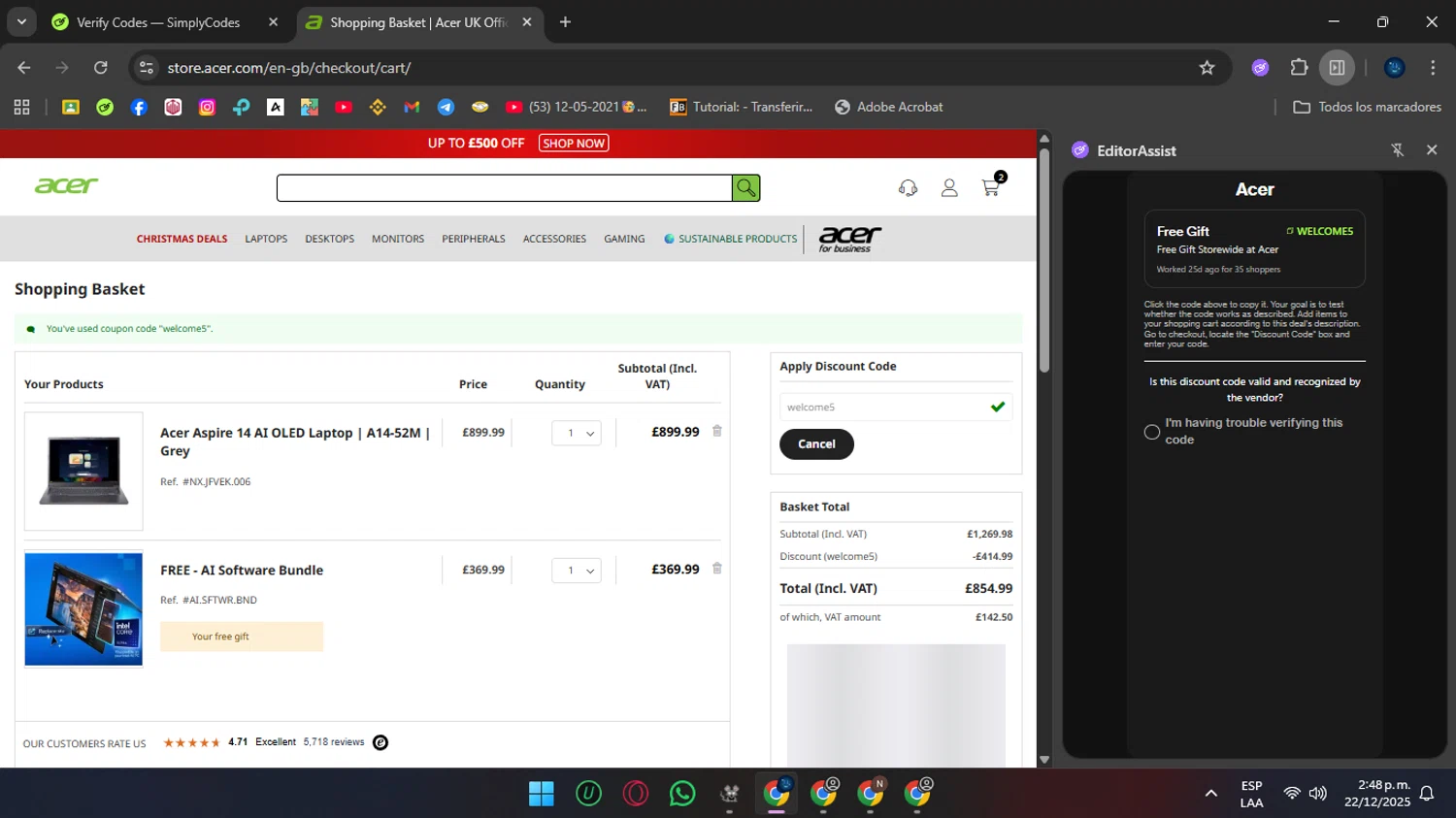Open the Chrome extensions puzzle icon
The image size is (1456, 818).
coord(1299,68)
